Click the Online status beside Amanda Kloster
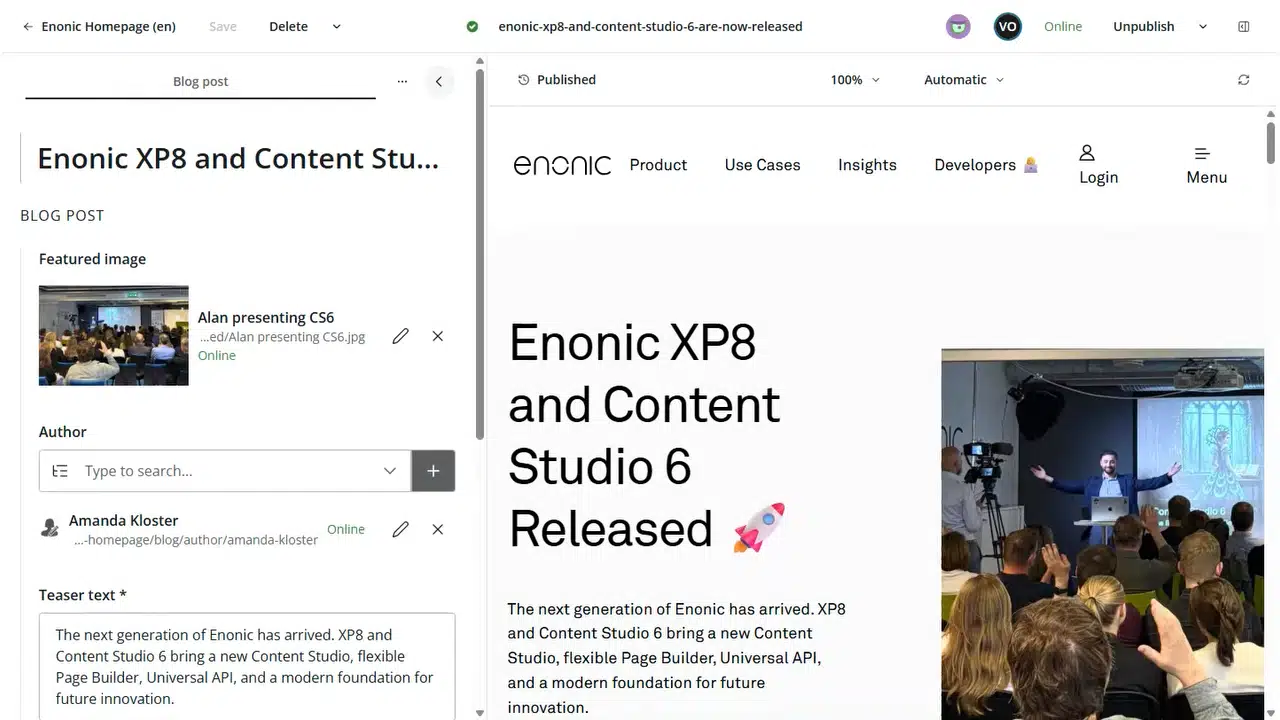 coord(346,529)
